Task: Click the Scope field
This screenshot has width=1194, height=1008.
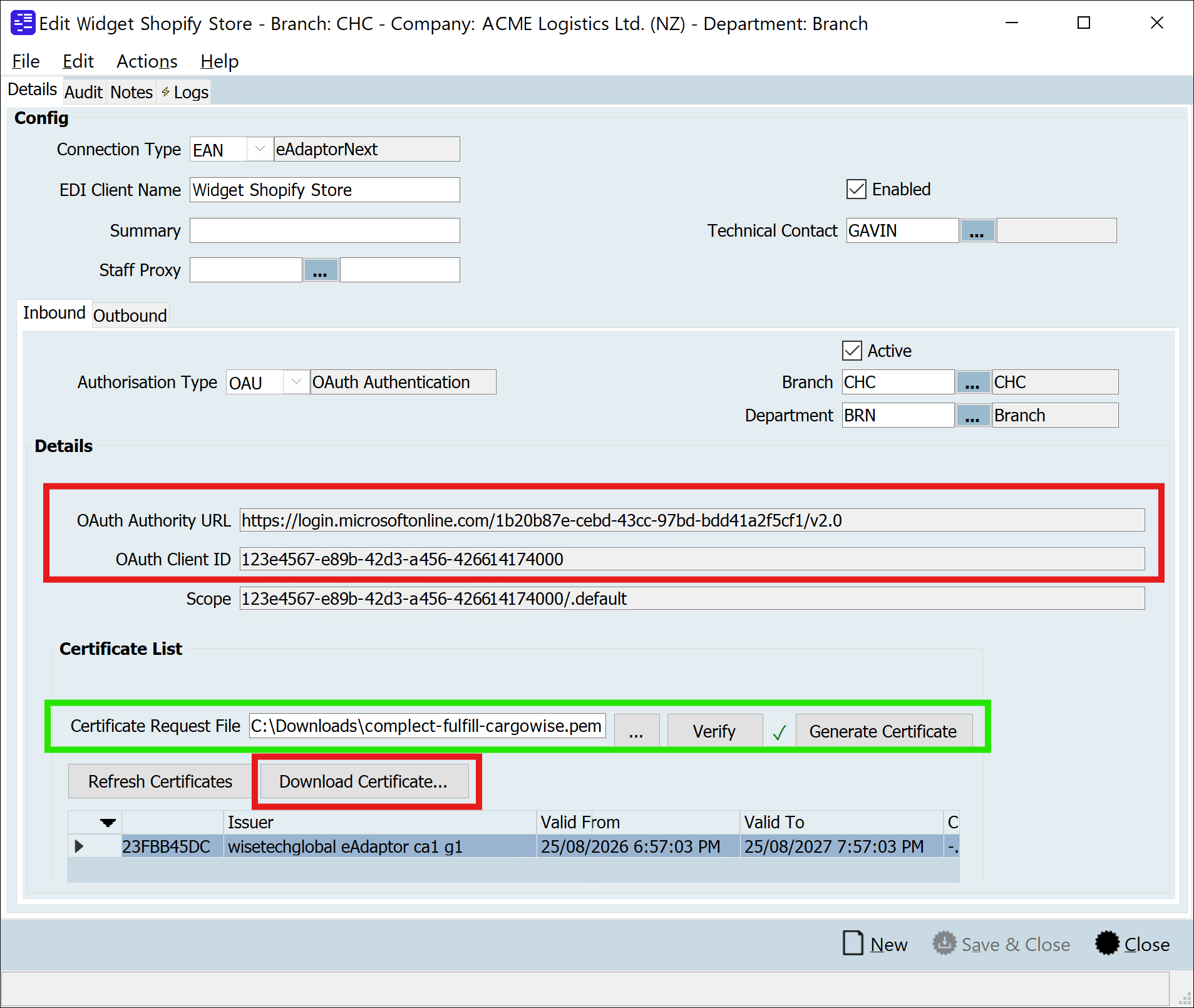Action: [x=692, y=599]
